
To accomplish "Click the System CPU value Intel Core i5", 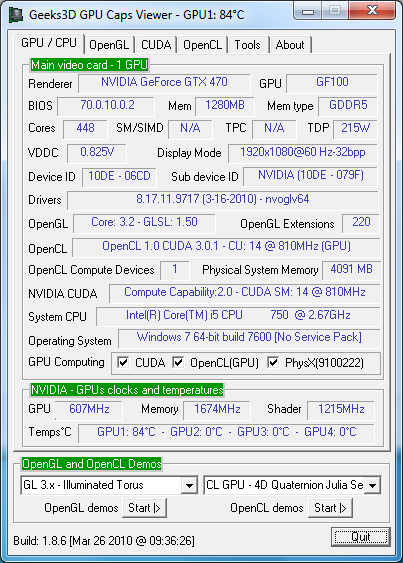I will point(238,316).
